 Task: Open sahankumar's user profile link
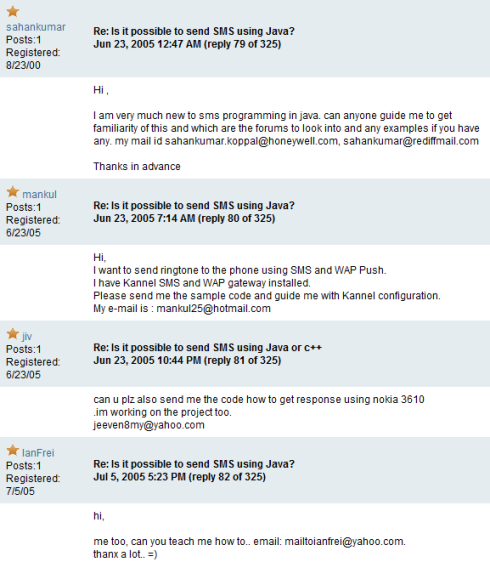tap(36, 27)
